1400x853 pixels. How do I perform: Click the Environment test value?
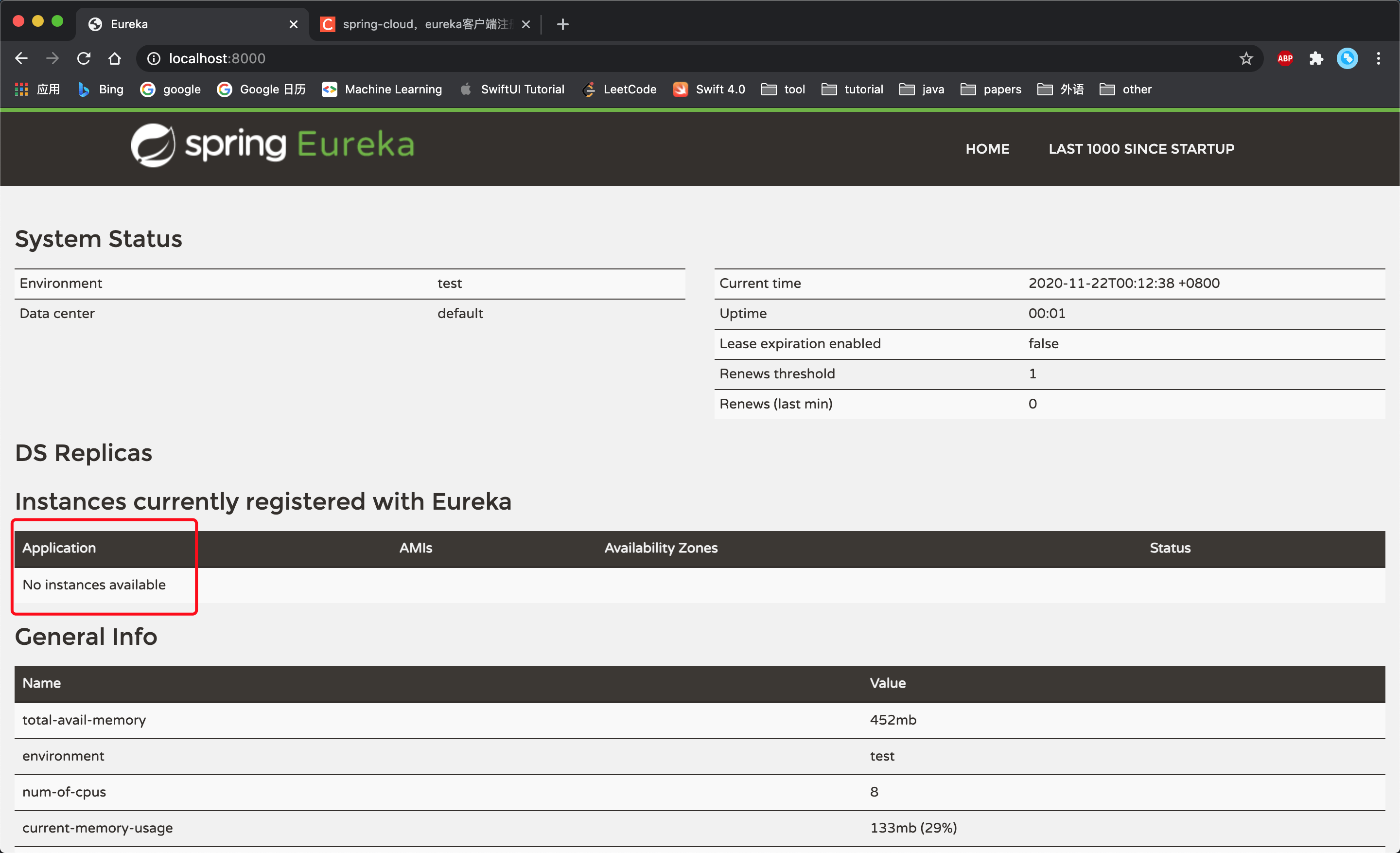tap(450, 283)
